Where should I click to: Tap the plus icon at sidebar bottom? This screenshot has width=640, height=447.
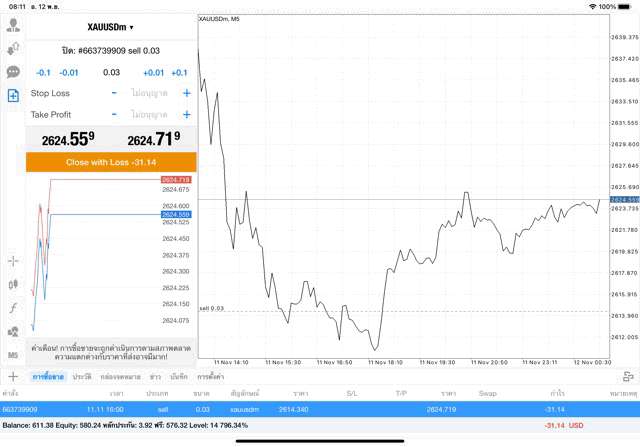click(x=13, y=377)
